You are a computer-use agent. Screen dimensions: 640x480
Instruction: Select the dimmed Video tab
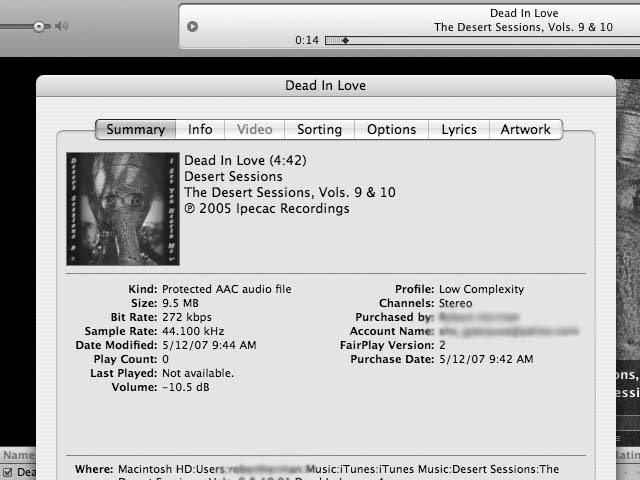coord(255,129)
